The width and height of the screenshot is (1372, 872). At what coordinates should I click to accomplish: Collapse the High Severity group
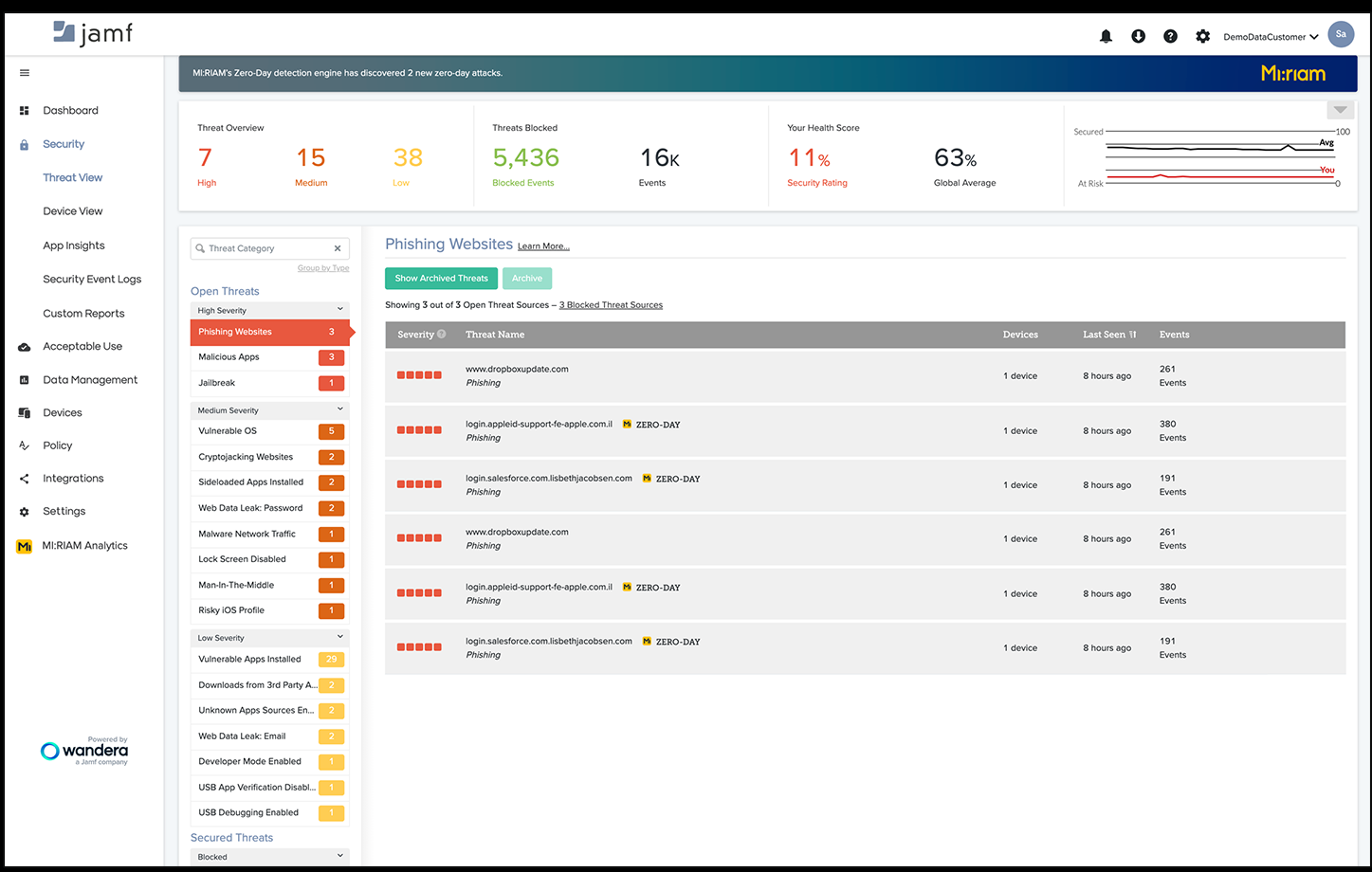coord(340,310)
